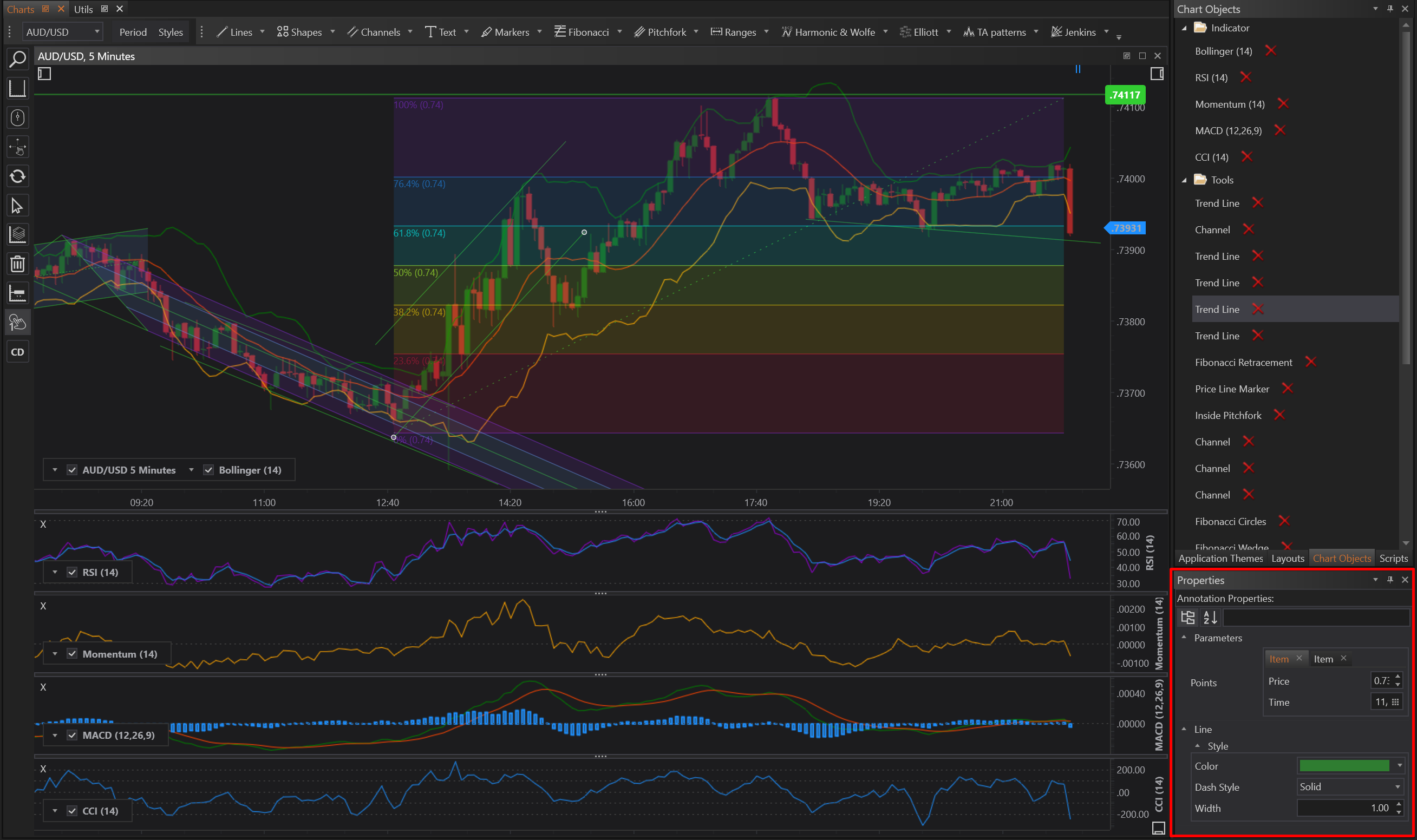Switch to the Scripts tab
Screen dimensions: 1417x840
click(x=1393, y=558)
